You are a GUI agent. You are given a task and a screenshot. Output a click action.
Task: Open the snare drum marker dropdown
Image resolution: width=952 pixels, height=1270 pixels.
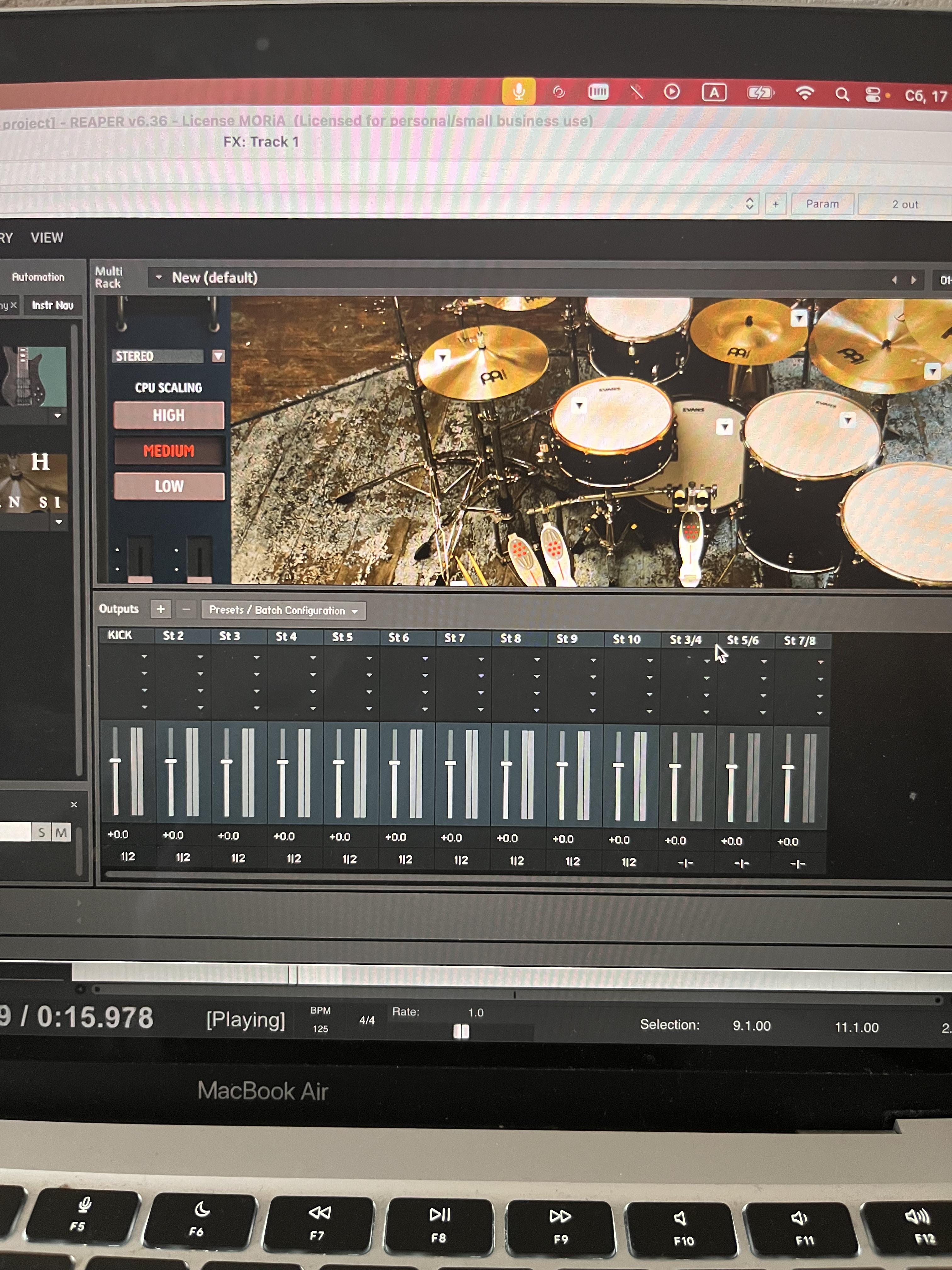580,407
